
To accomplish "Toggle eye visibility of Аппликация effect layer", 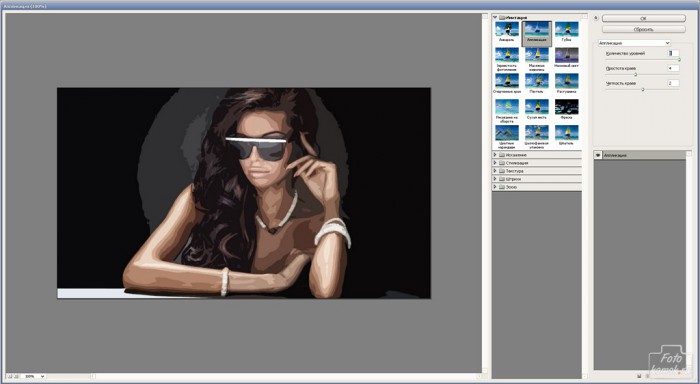I will coord(598,155).
